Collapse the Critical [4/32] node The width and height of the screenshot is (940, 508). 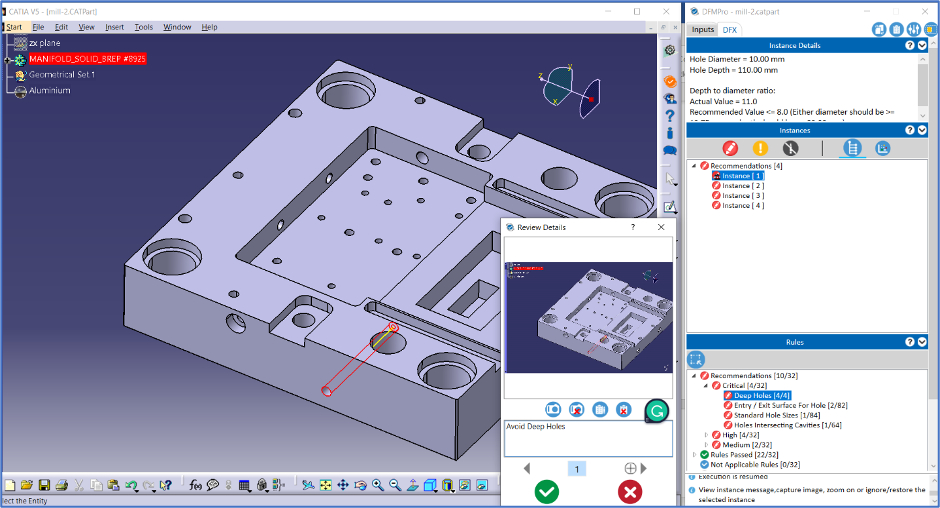[706, 386]
